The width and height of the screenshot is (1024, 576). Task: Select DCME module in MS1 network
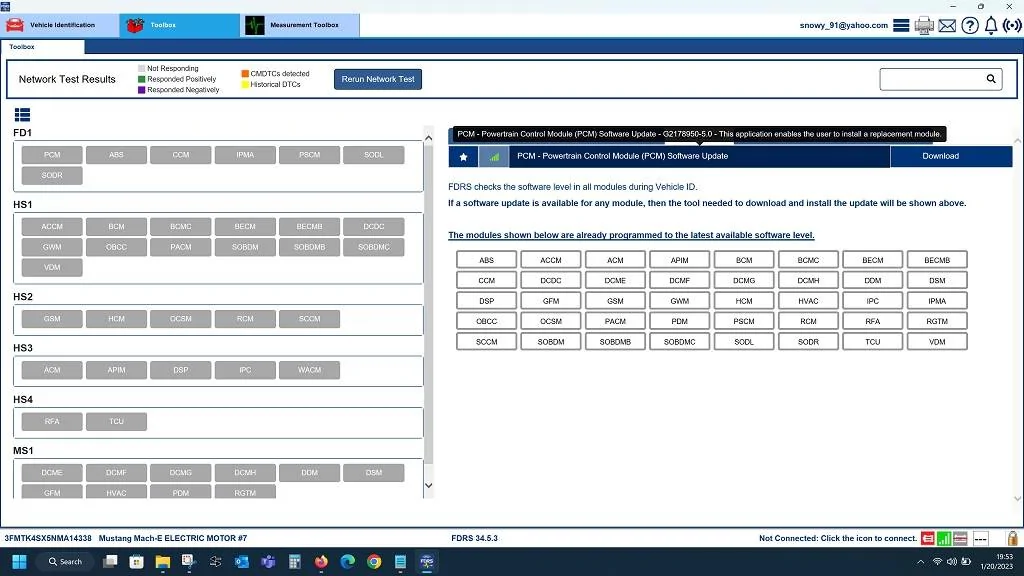tap(52, 472)
